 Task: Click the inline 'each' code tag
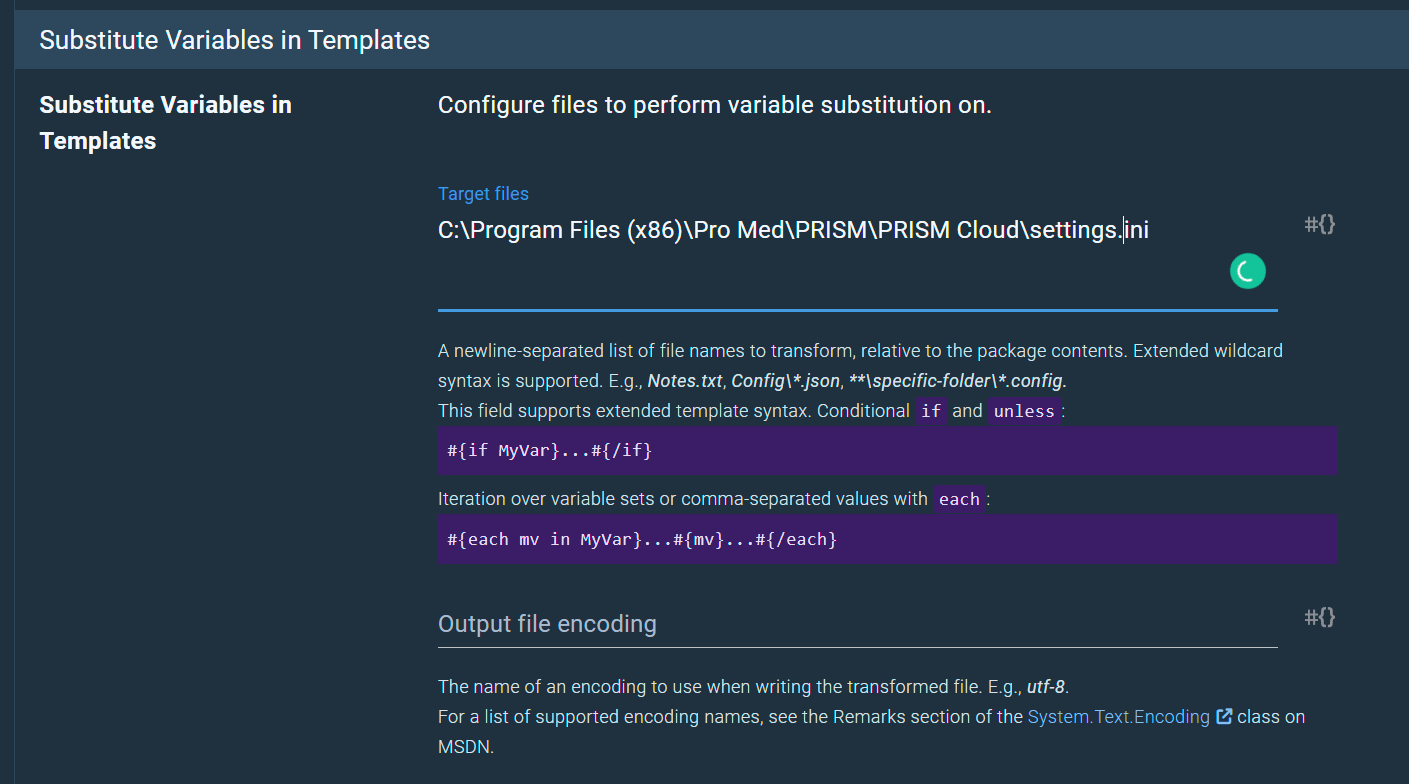pos(959,499)
